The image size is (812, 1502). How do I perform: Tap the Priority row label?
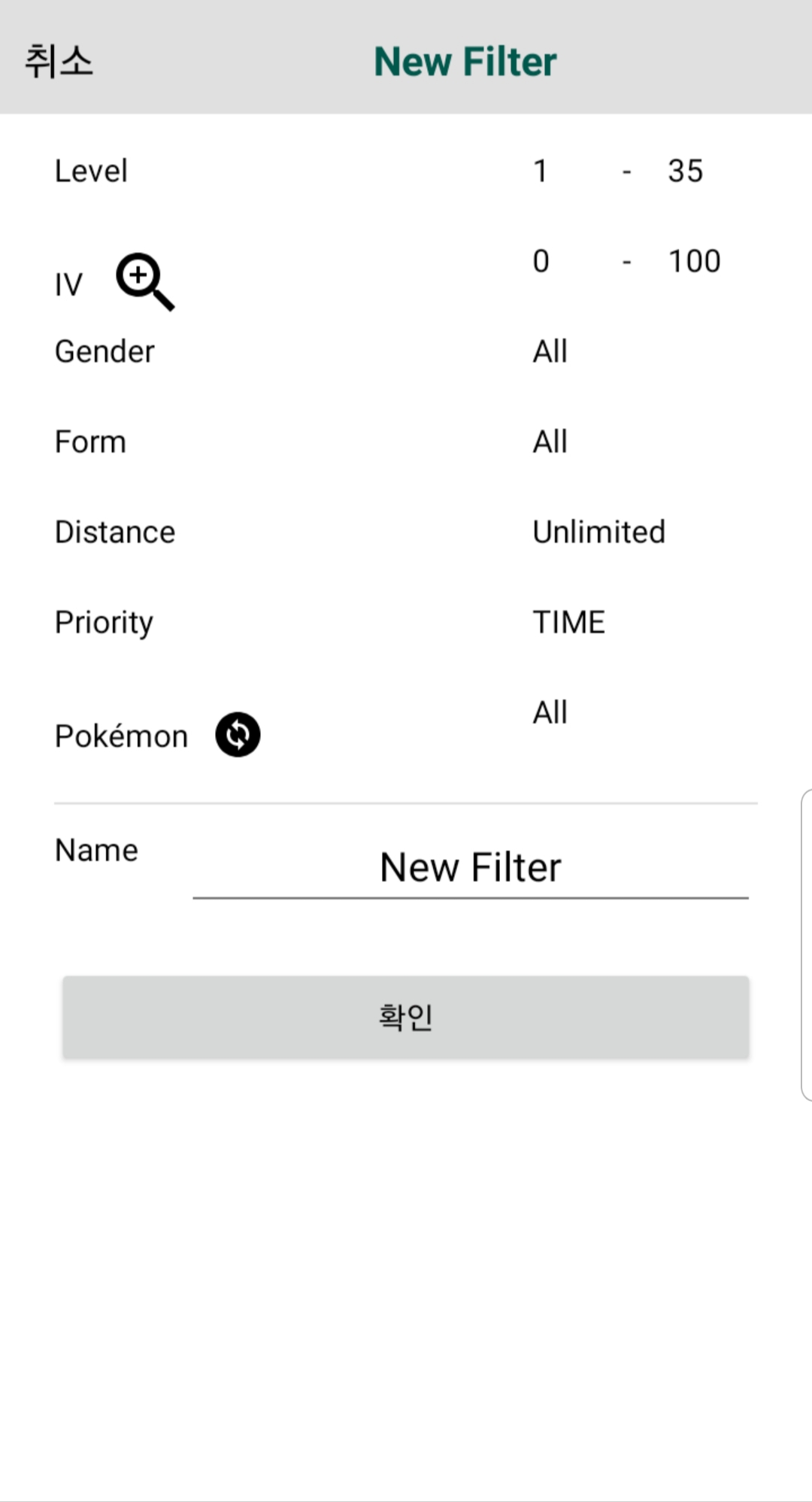[104, 622]
